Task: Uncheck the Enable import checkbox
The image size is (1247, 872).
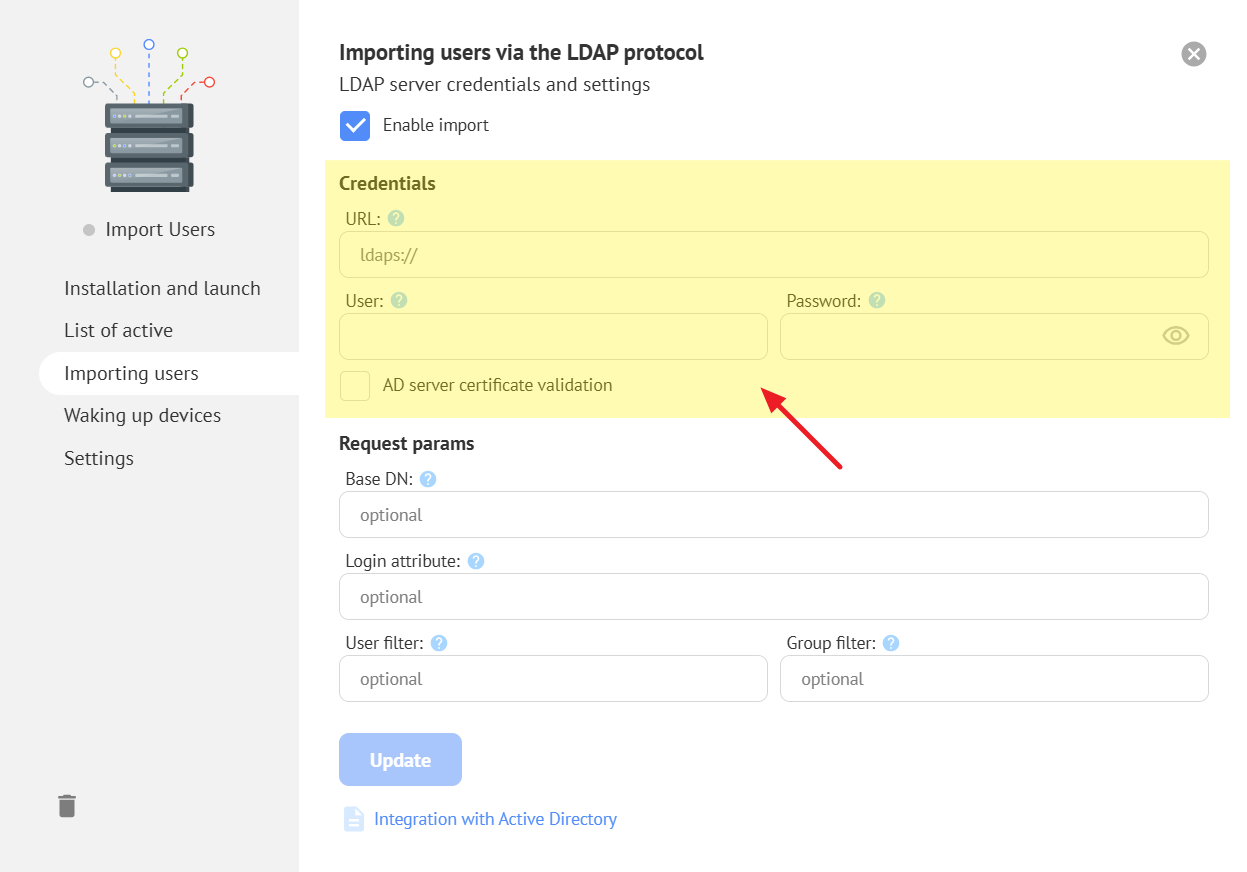Action: point(355,126)
